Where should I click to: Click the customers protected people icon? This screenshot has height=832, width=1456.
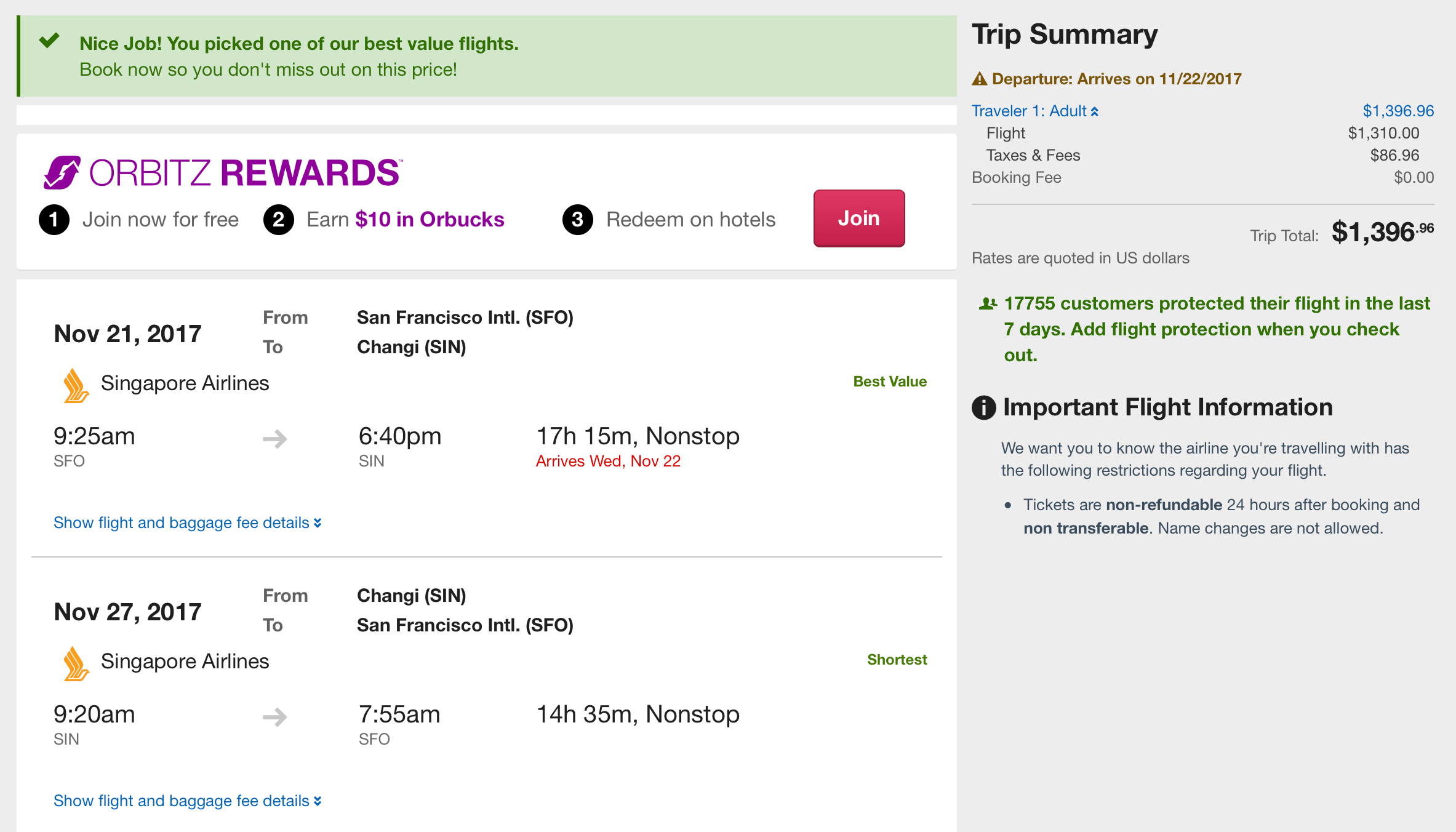tap(988, 303)
